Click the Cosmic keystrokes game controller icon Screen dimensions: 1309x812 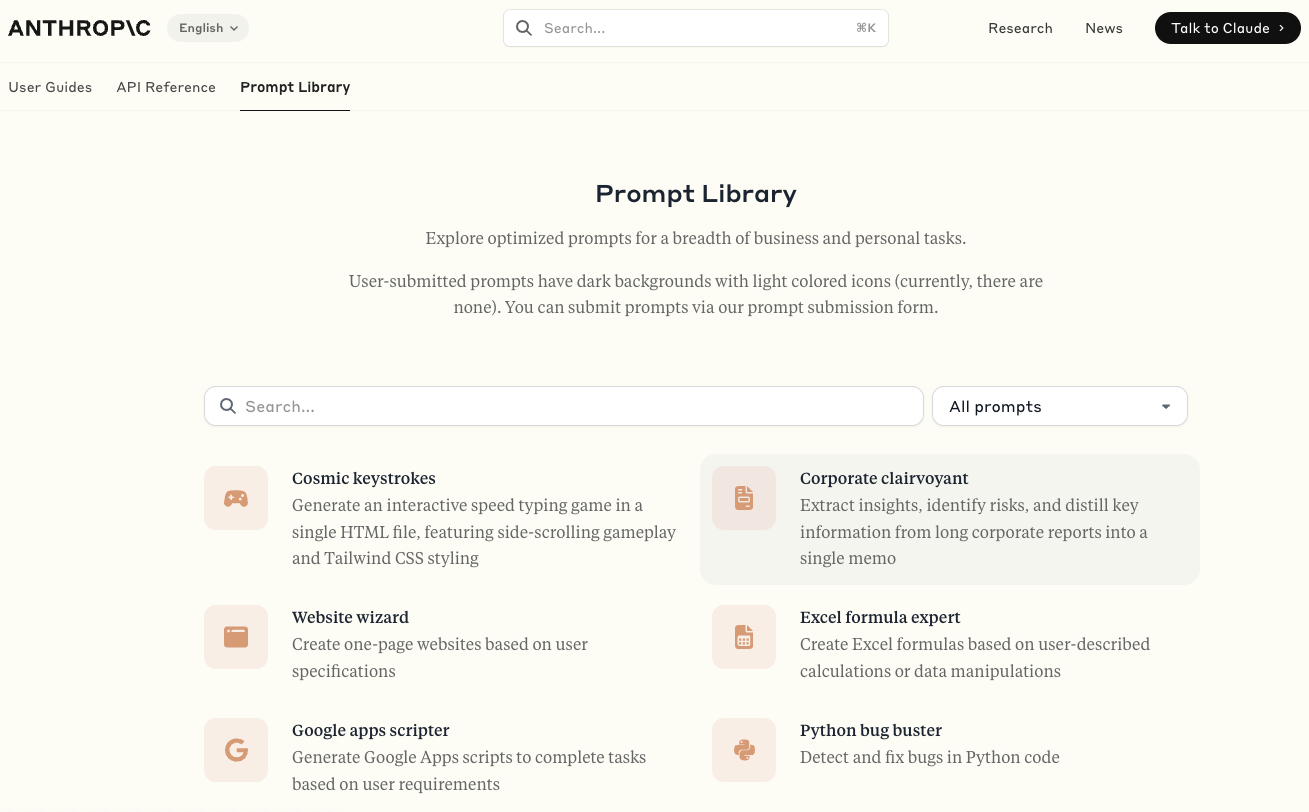click(236, 497)
